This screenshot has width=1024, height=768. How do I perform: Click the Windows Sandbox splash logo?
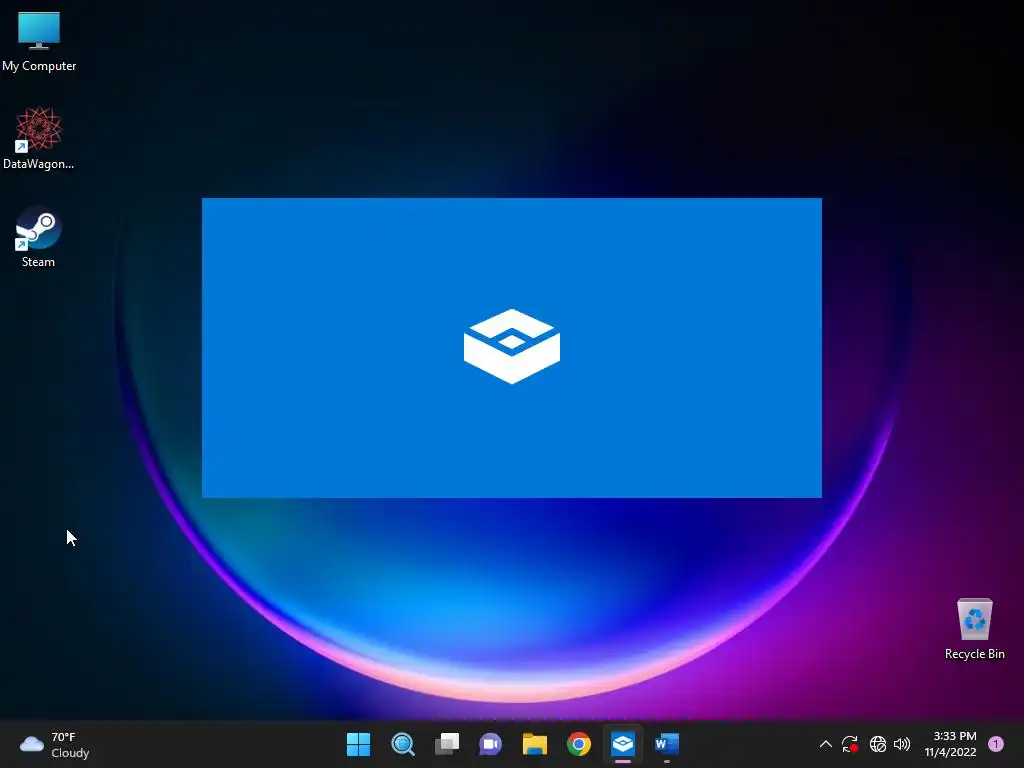(x=512, y=346)
